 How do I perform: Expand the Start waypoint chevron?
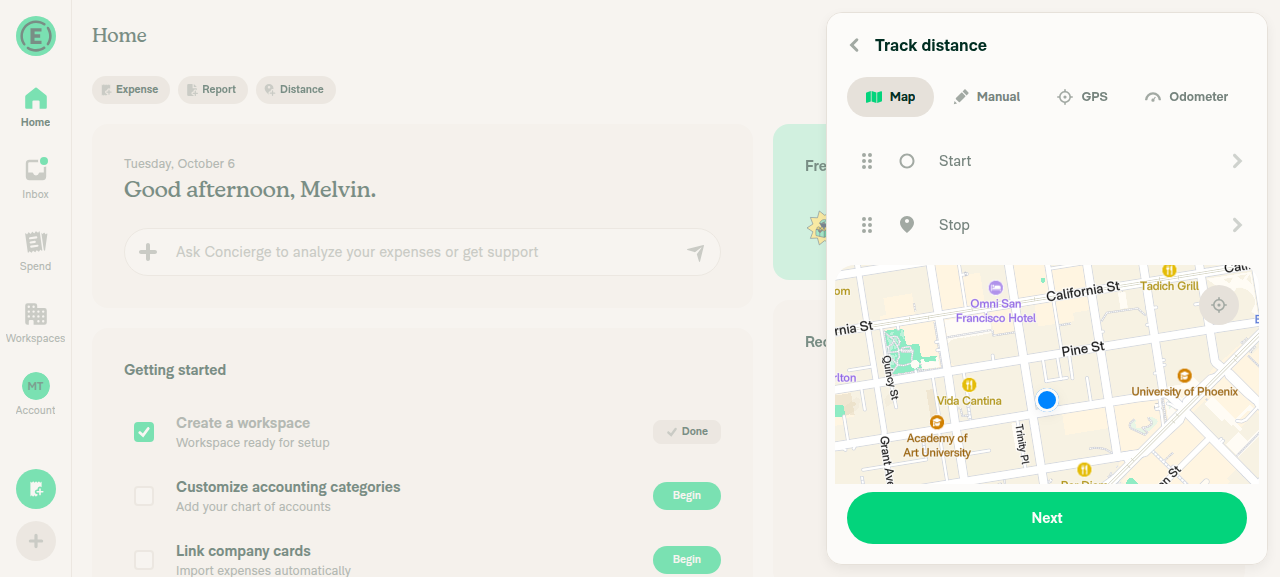coord(1237,161)
